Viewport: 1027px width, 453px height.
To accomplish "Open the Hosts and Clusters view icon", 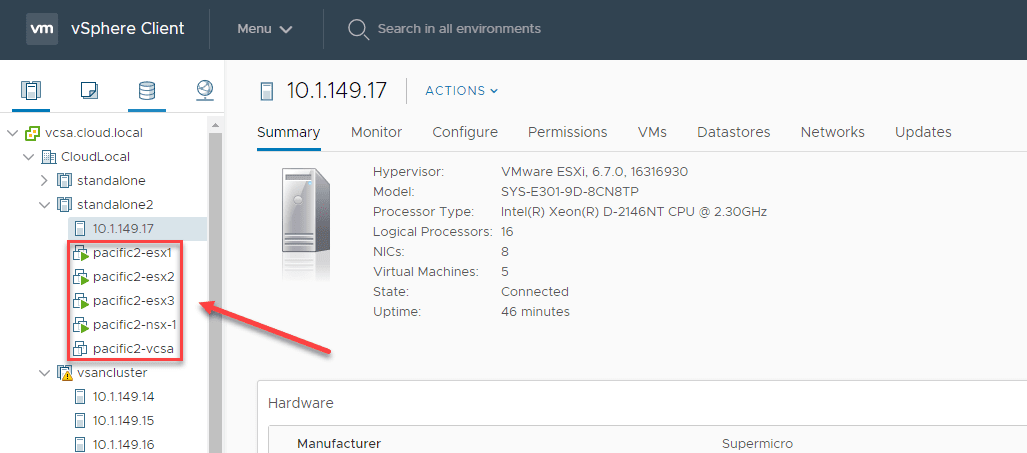I will coord(31,91).
